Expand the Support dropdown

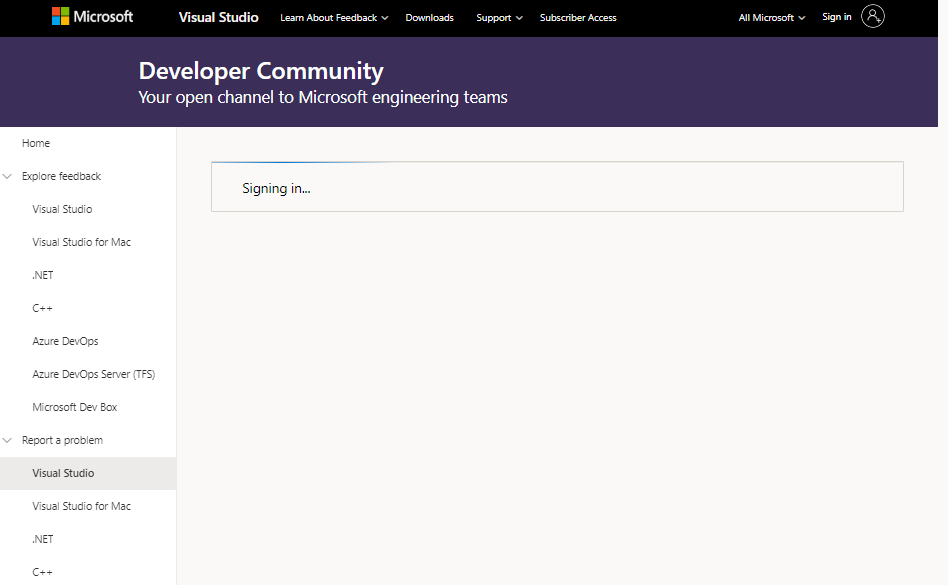(499, 18)
